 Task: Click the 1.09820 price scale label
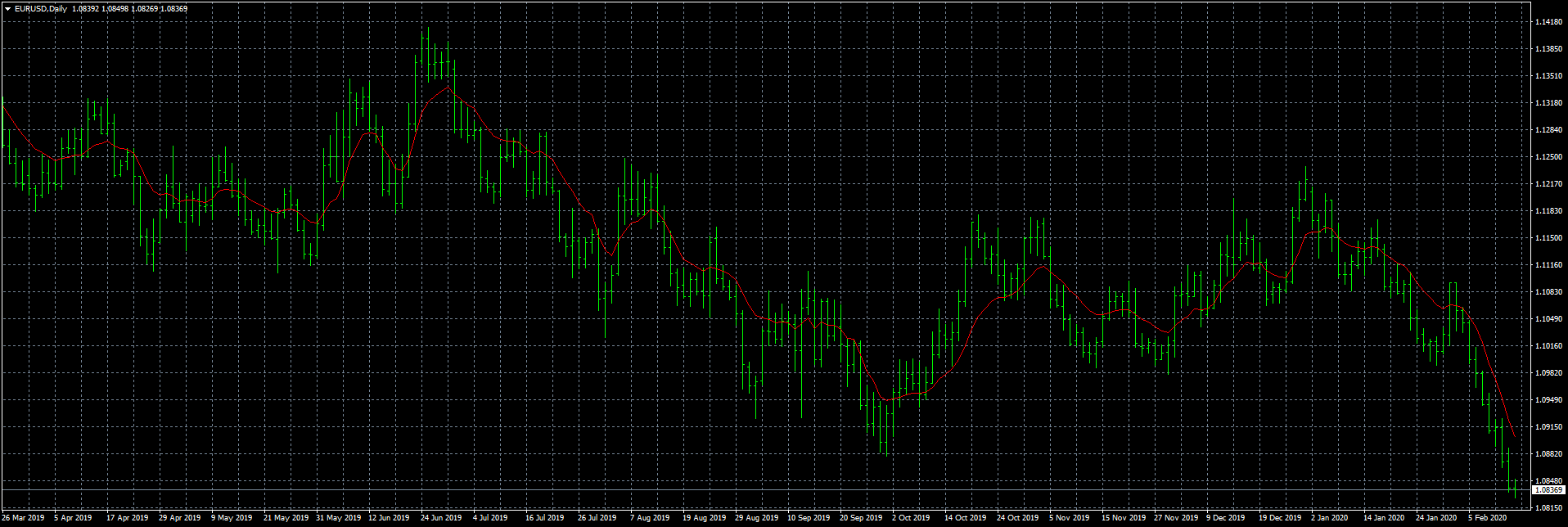click(x=1548, y=373)
